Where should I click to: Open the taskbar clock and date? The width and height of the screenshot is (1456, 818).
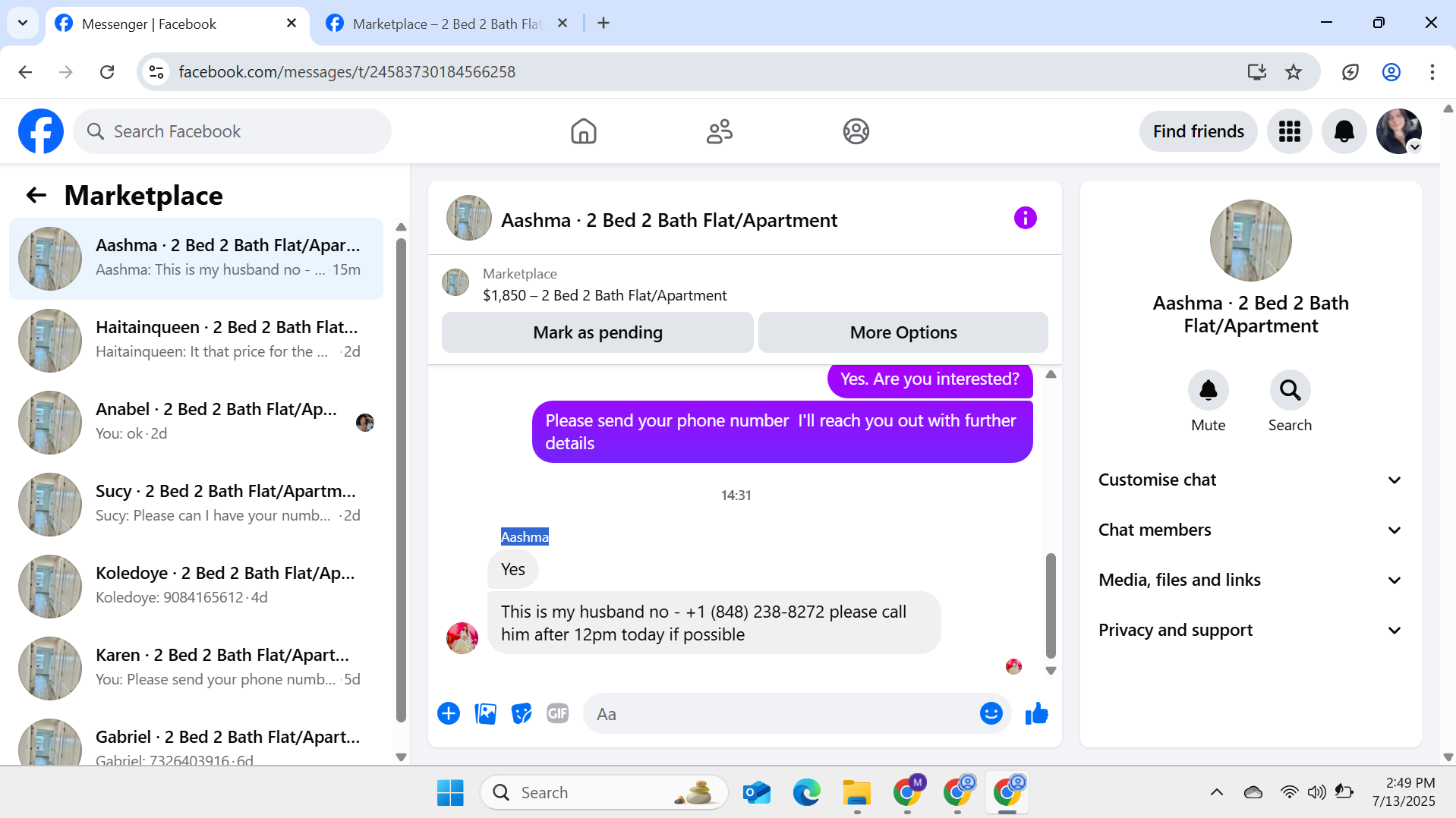1404,792
